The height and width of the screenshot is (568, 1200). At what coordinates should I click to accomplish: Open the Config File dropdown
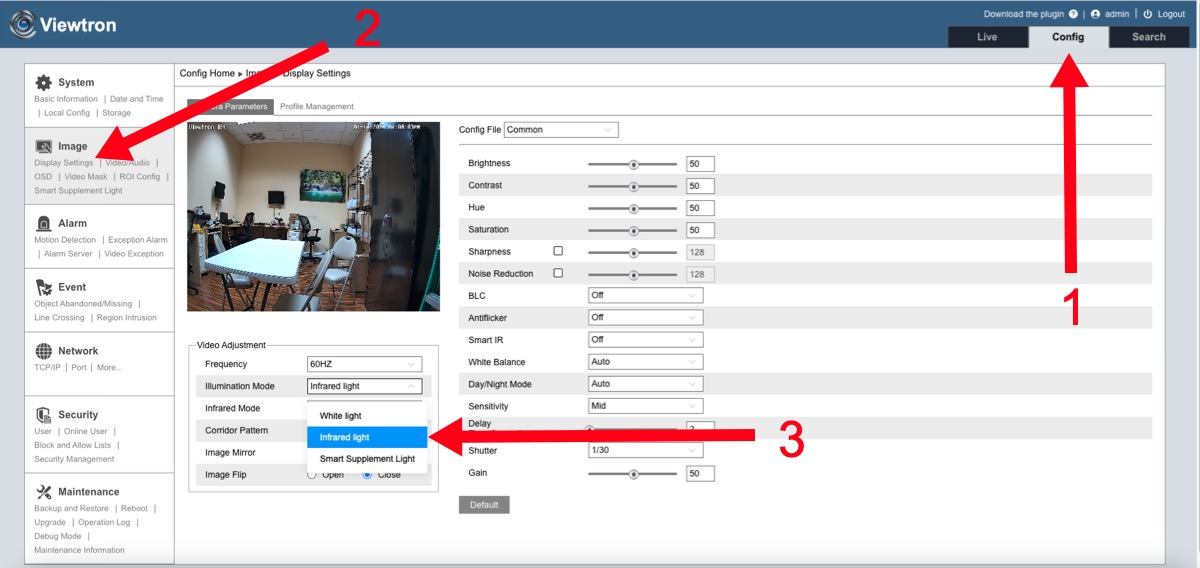coord(561,130)
